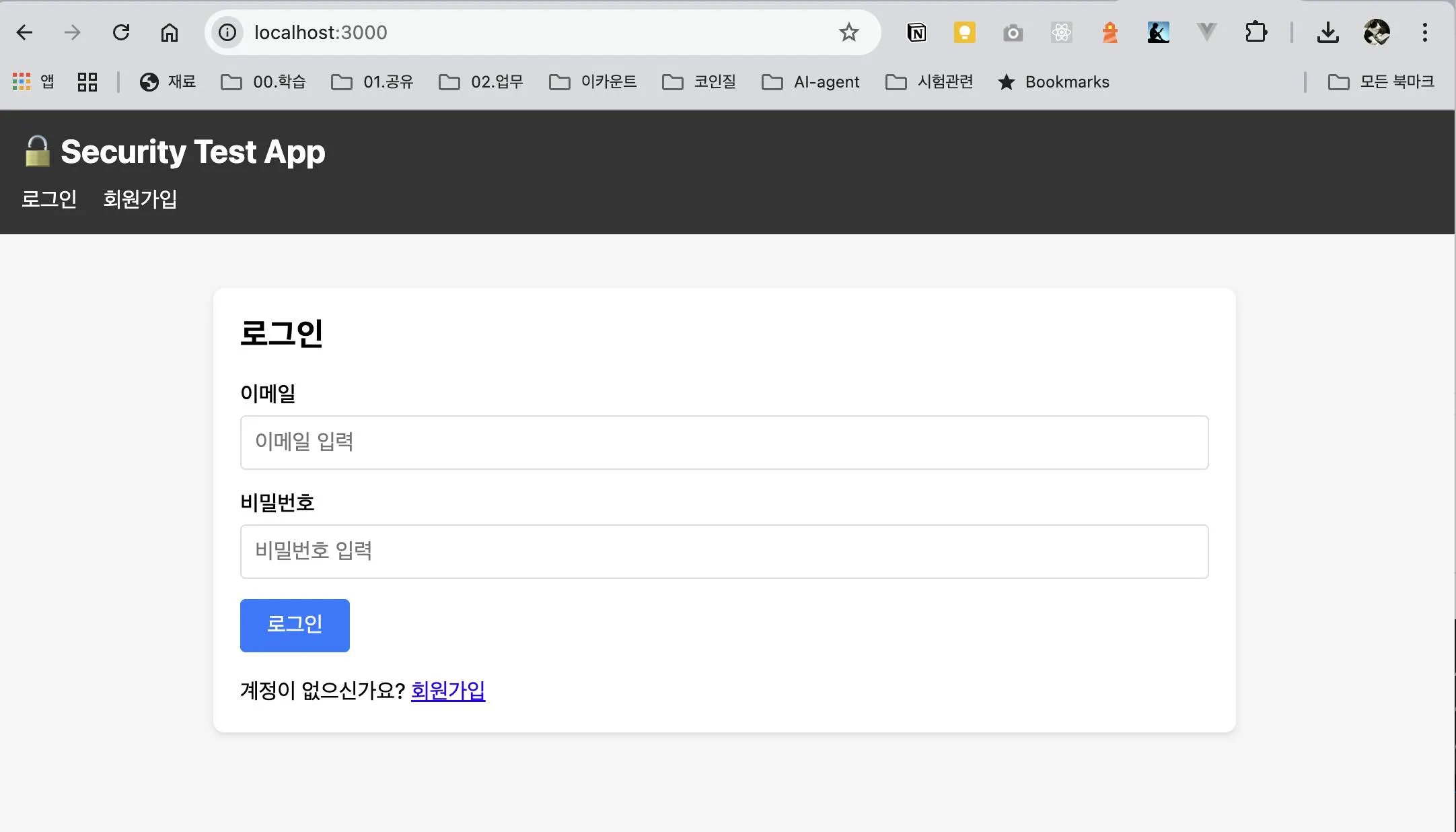Follow the 회원가입 link below form
The height and width of the screenshot is (832, 1456).
pyautogui.click(x=447, y=691)
